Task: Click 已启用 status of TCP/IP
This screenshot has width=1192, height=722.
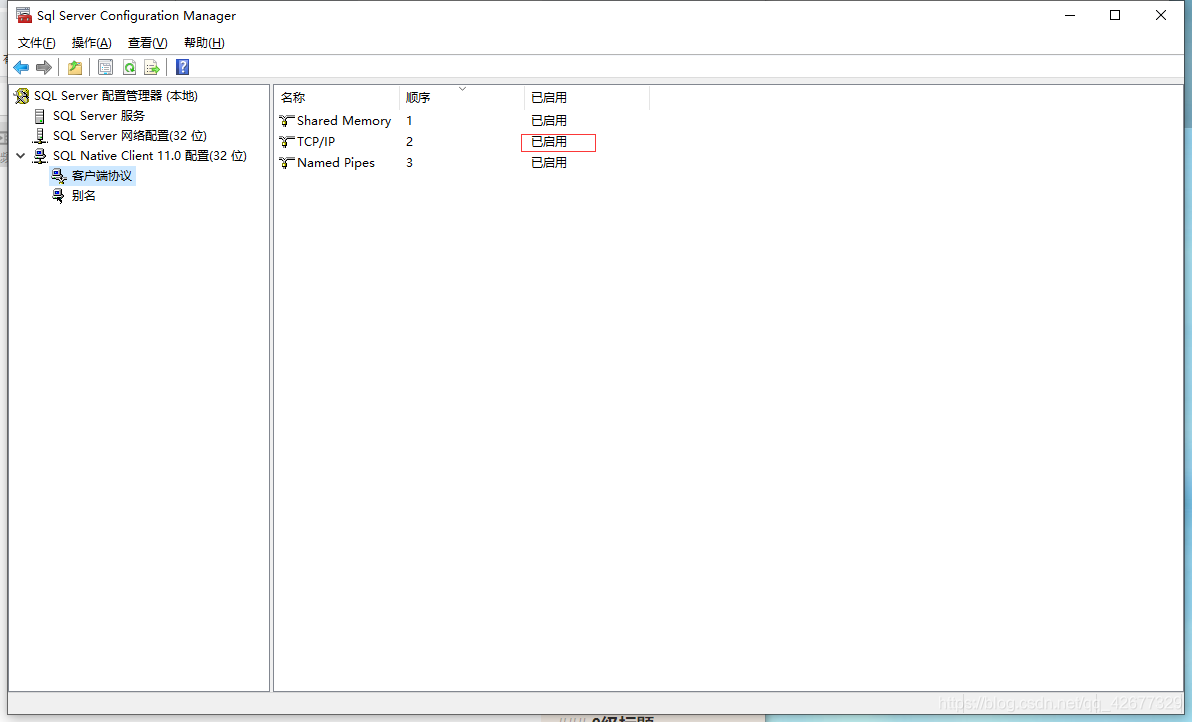Action: (549, 141)
